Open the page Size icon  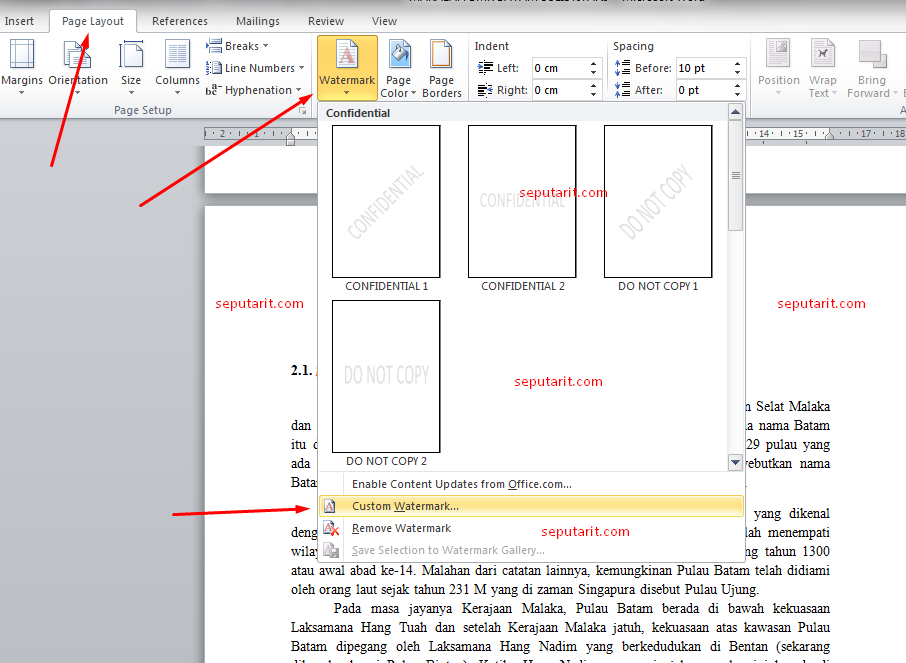pyautogui.click(x=131, y=56)
